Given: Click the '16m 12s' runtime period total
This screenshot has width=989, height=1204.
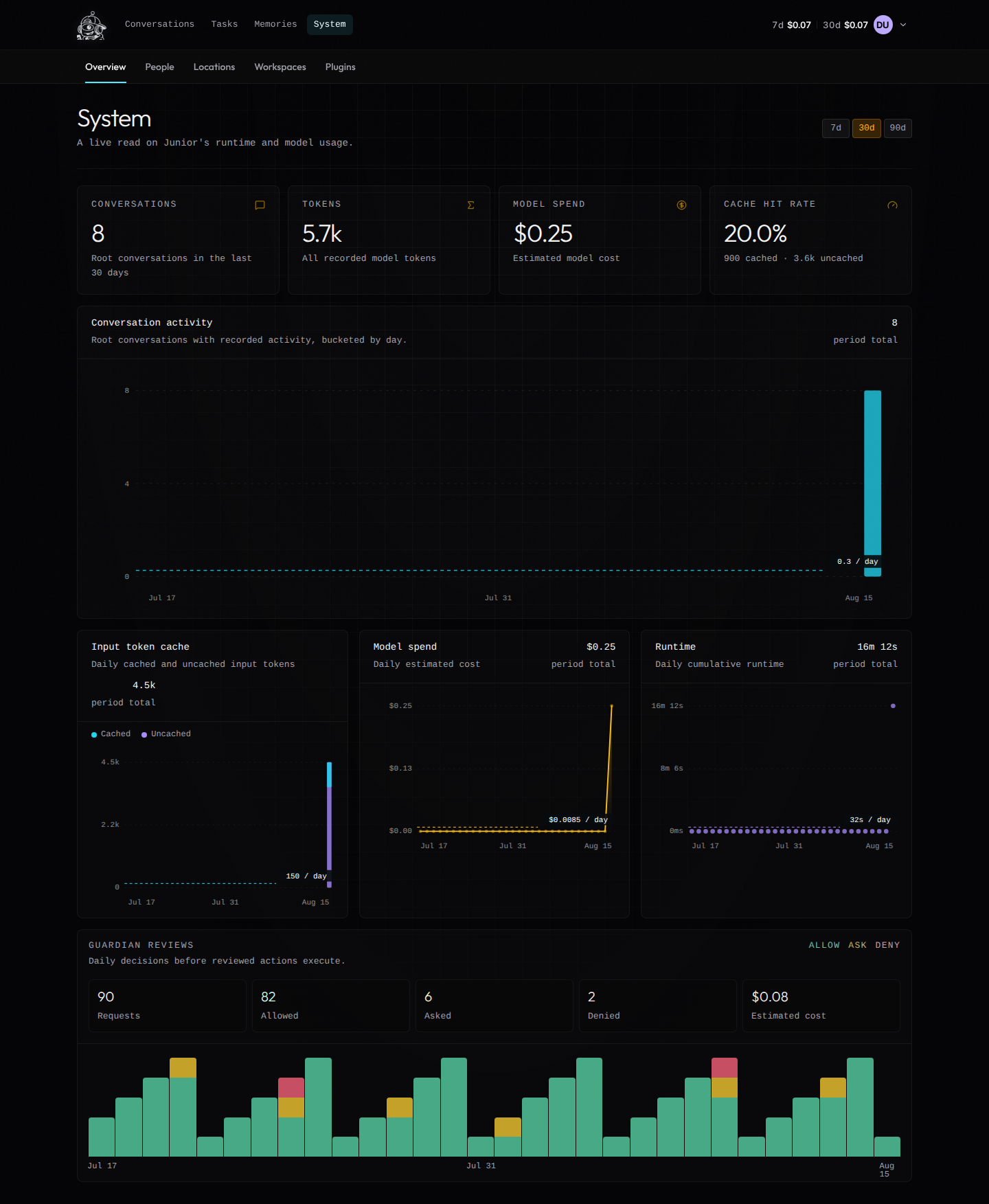Looking at the screenshot, I should tap(877, 647).
